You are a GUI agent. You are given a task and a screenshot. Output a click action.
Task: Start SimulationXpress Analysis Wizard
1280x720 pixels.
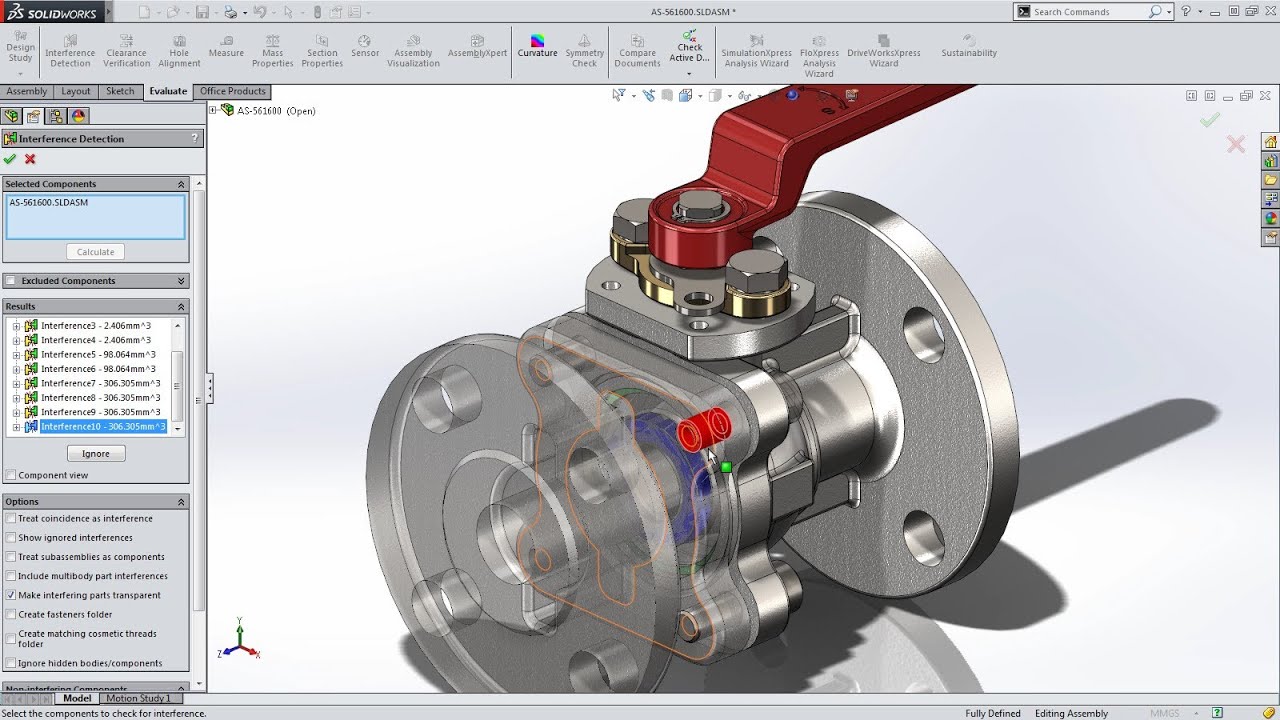(x=756, y=51)
